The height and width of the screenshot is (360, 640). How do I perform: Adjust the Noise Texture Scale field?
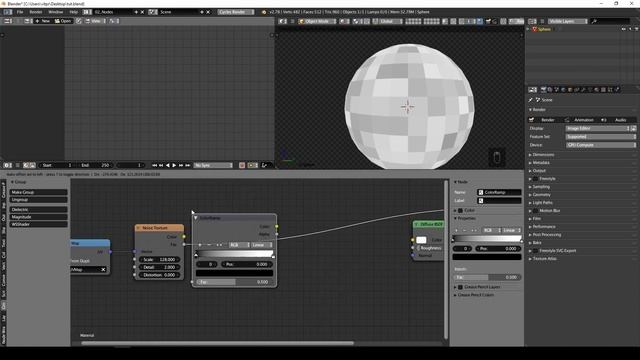tap(159, 260)
